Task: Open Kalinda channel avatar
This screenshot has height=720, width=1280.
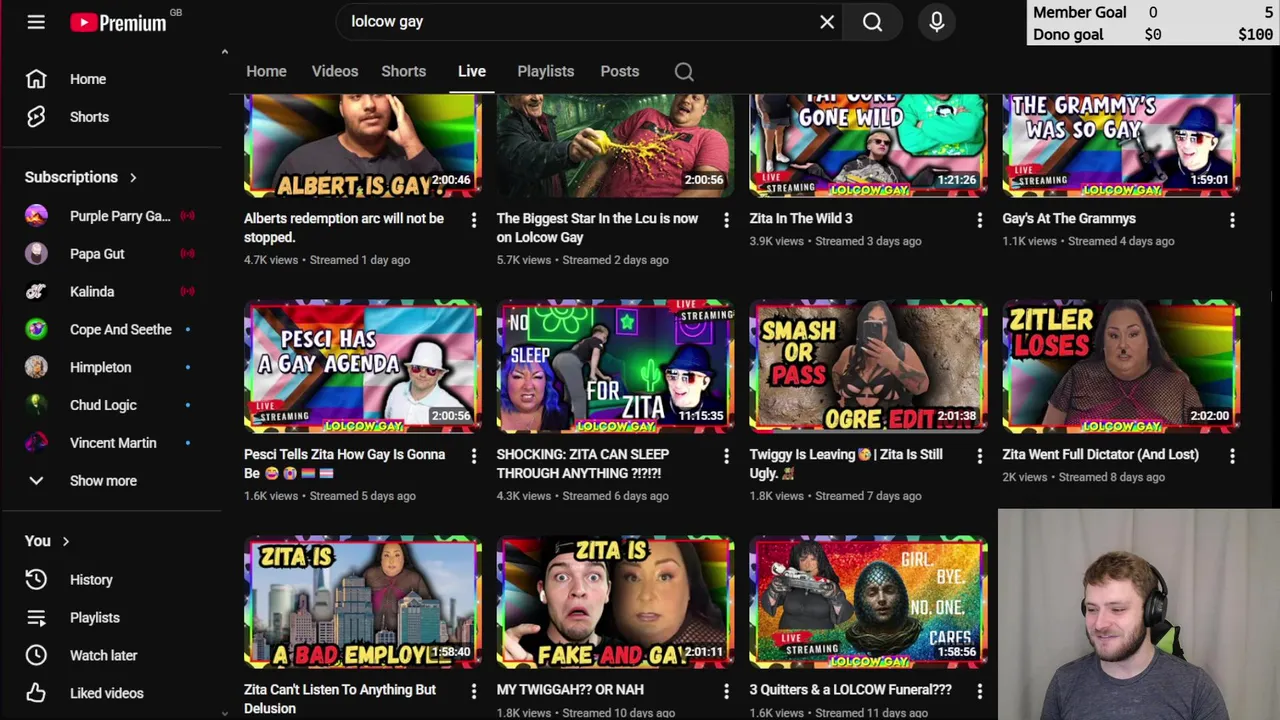Action: [x=36, y=292]
